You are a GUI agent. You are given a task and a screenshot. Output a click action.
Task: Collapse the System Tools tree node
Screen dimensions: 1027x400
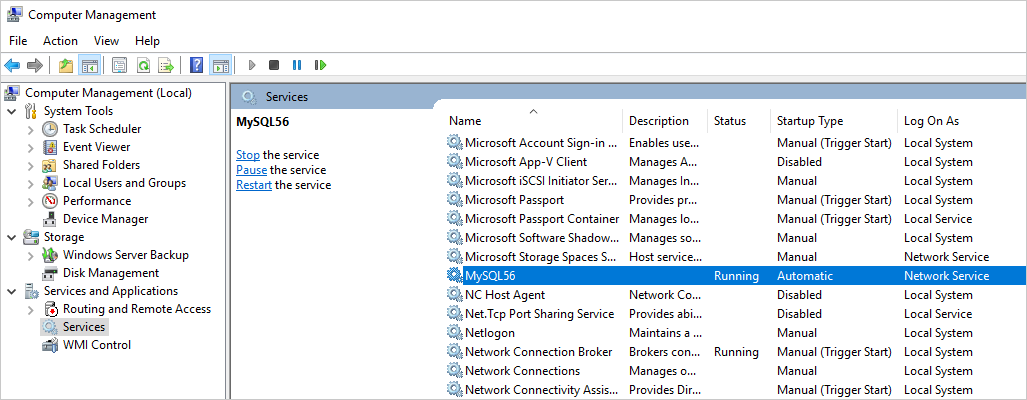pyautogui.click(x=12, y=111)
